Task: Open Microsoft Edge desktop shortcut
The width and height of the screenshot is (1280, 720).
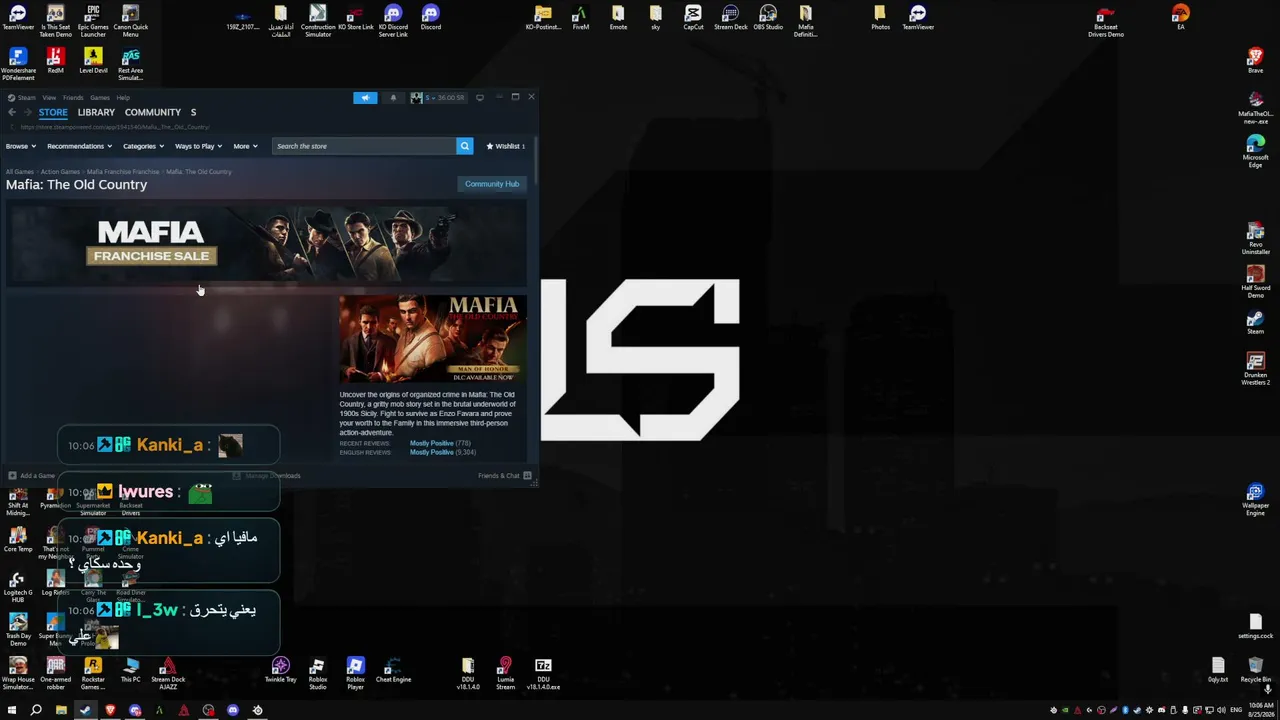Action: click(1255, 152)
